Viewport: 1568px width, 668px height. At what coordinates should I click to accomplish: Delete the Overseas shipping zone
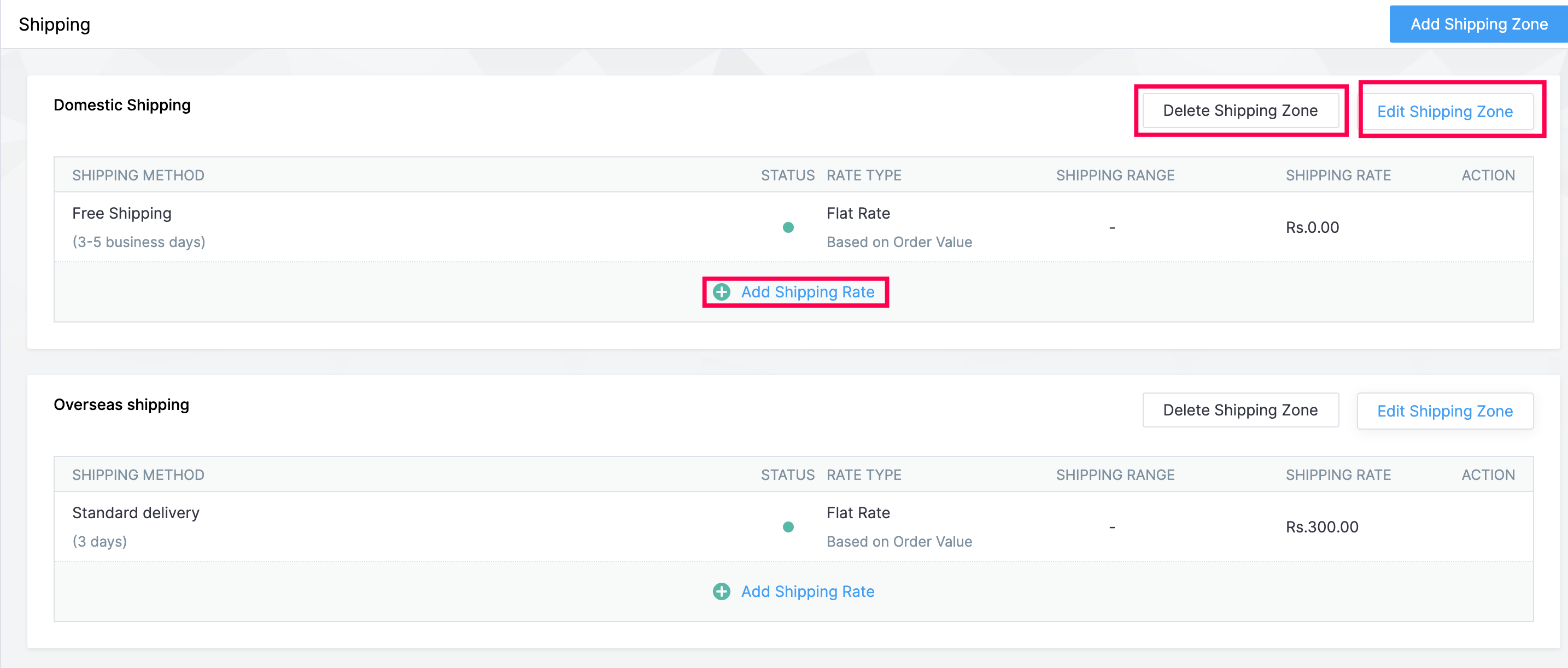(x=1240, y=410)
